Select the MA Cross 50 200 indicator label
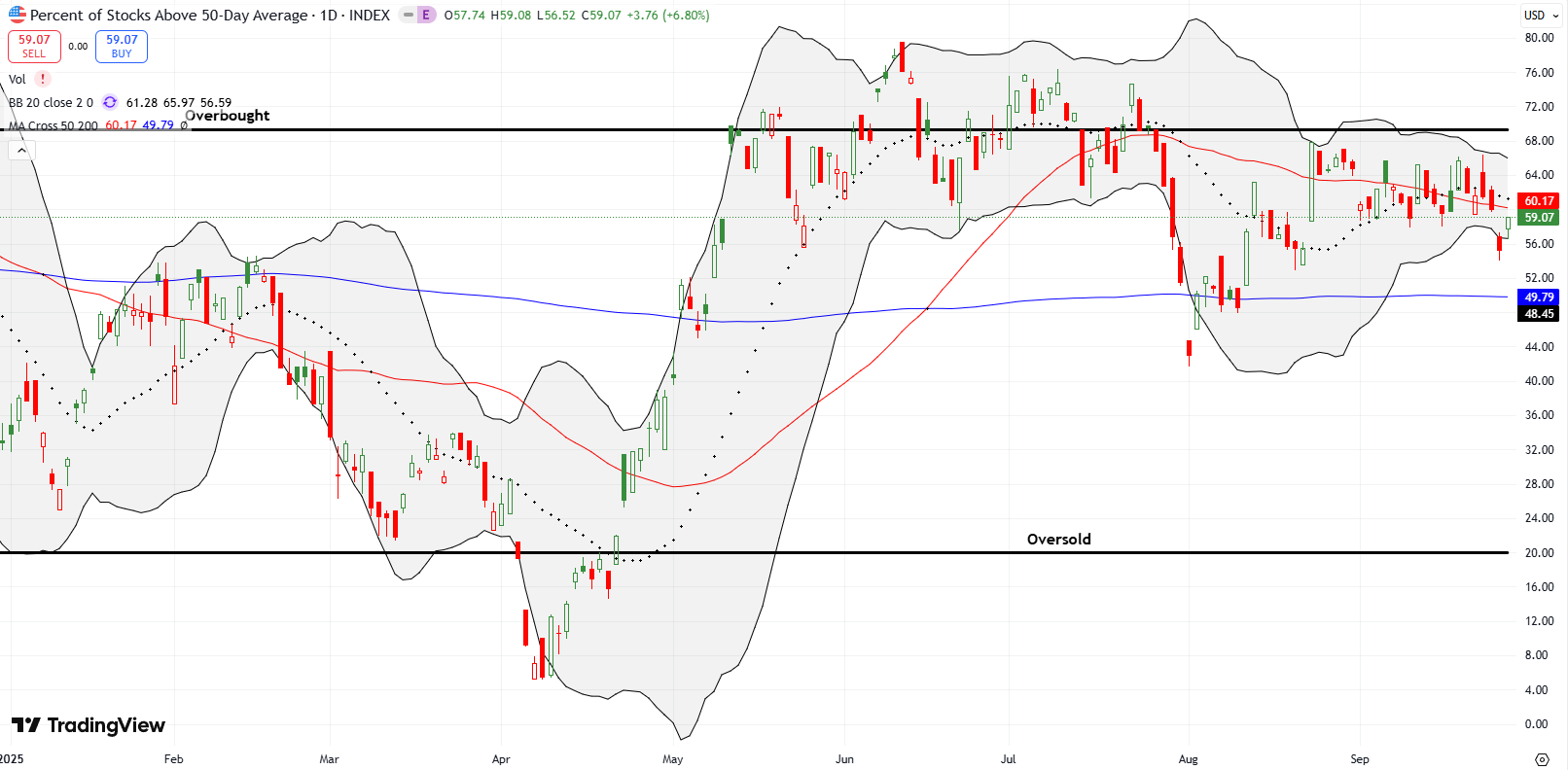 pos(53,125)
